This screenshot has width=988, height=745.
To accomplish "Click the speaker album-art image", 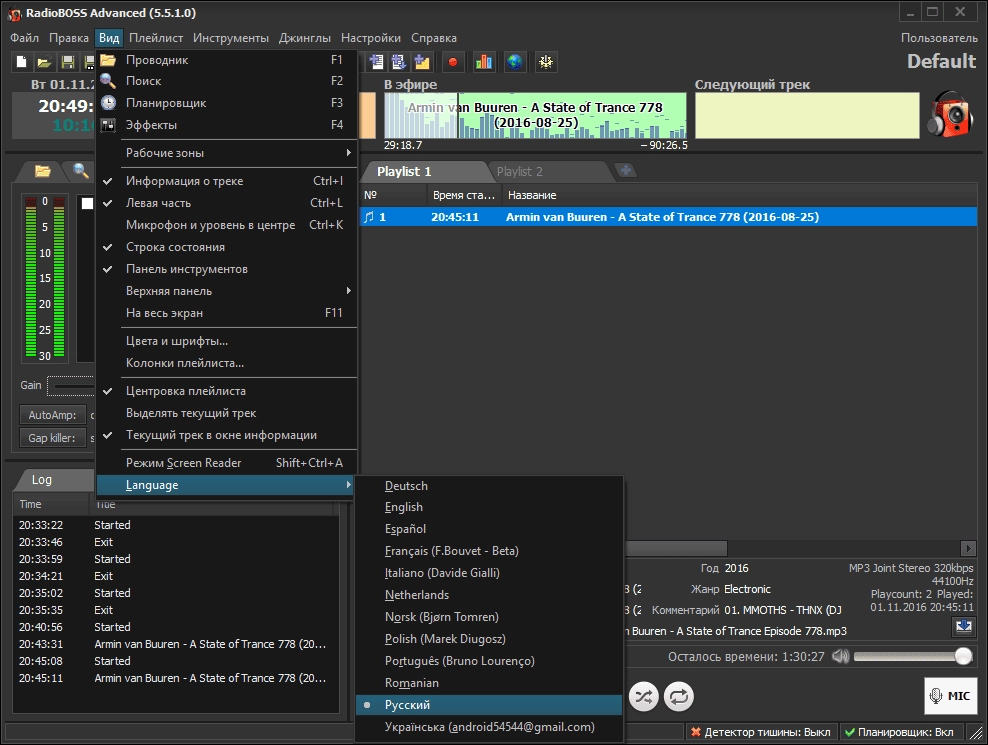I will tap(951, 114).
